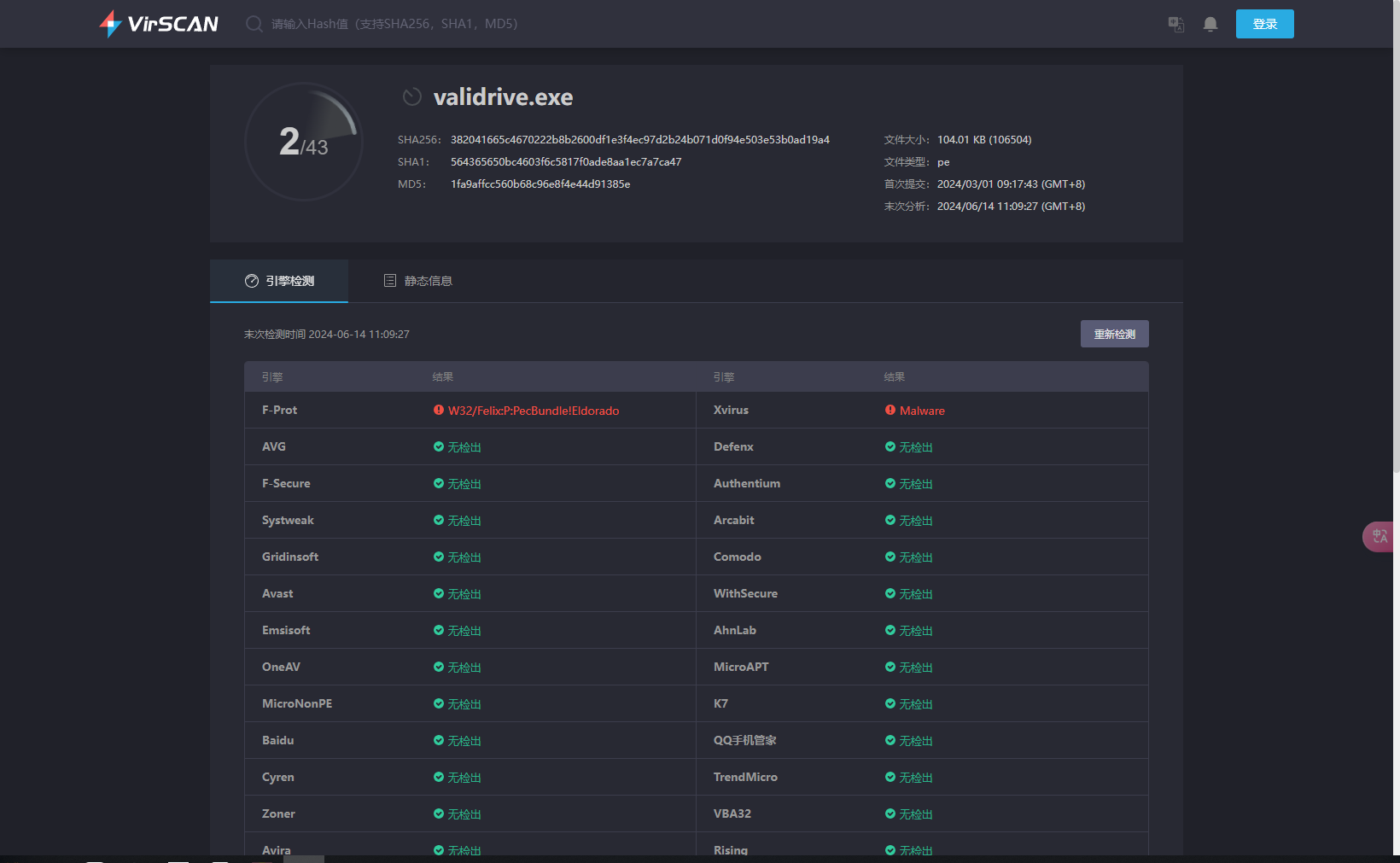
Task: Click the green check icon for AVG
Action: [x=439, y=447]
